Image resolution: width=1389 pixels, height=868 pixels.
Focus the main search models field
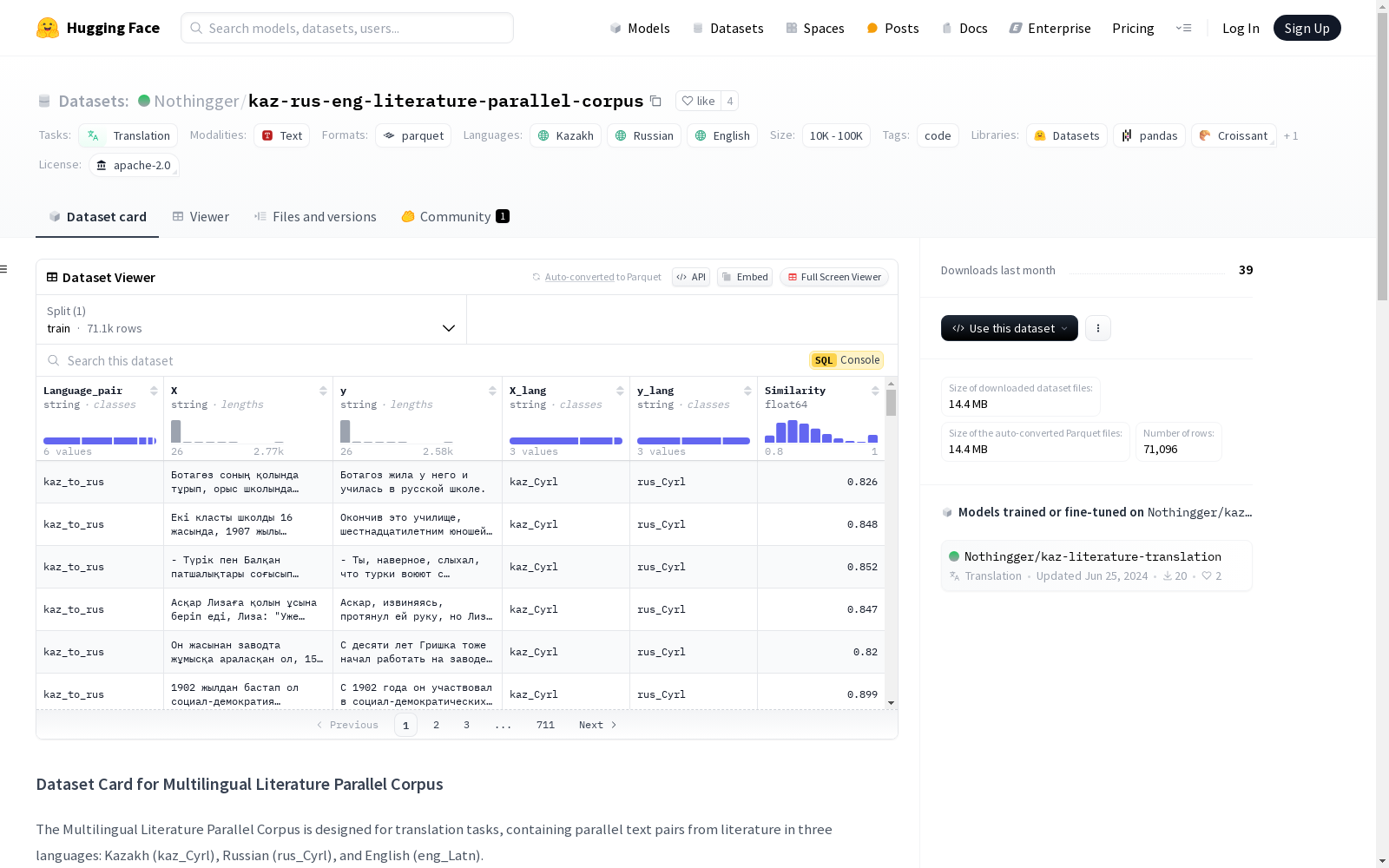[x=347, y=28]
